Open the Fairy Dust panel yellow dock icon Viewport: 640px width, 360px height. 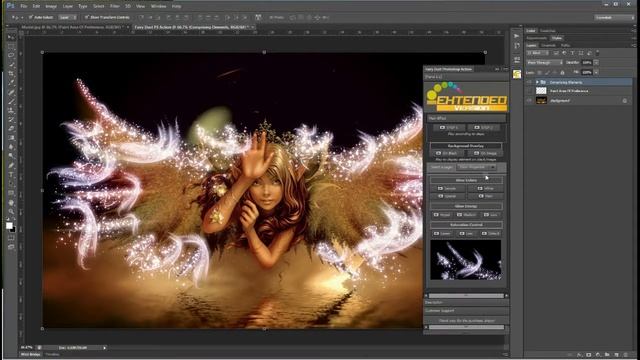pyautogui.click(x=517, y=74)
